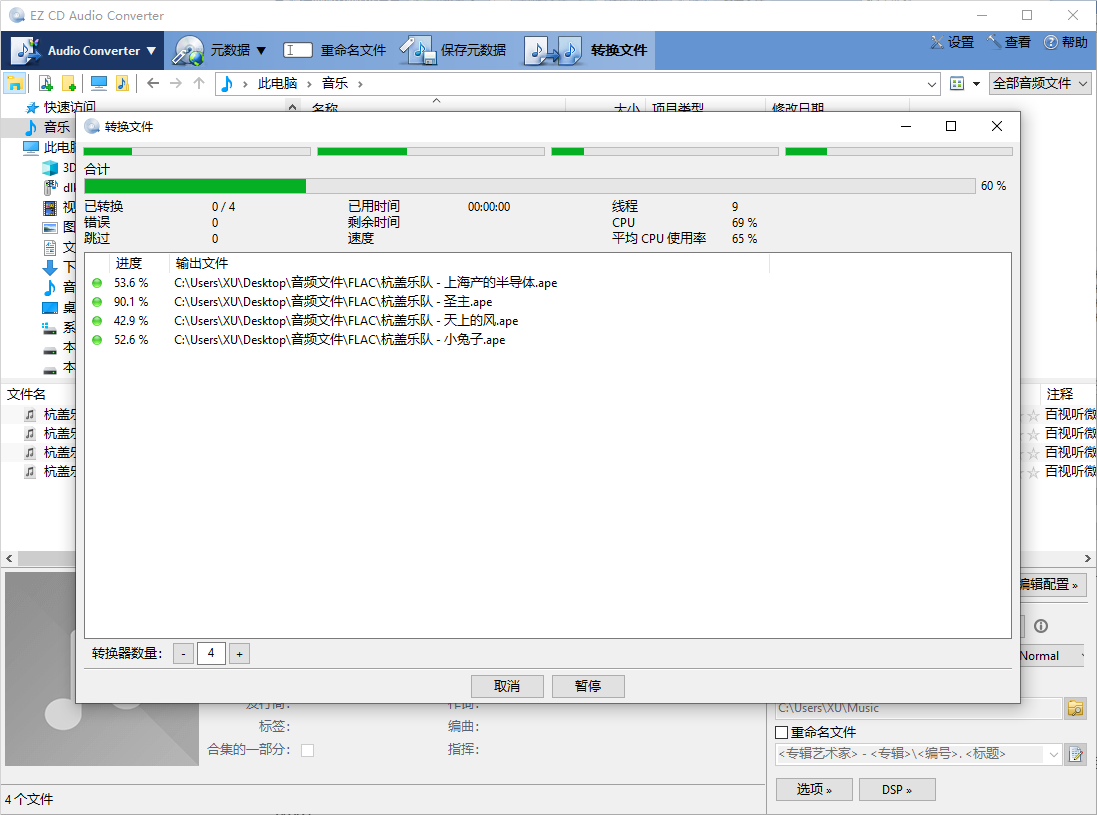
Task: Click the folder browse icon beside output path
Action: [1075, 708]
